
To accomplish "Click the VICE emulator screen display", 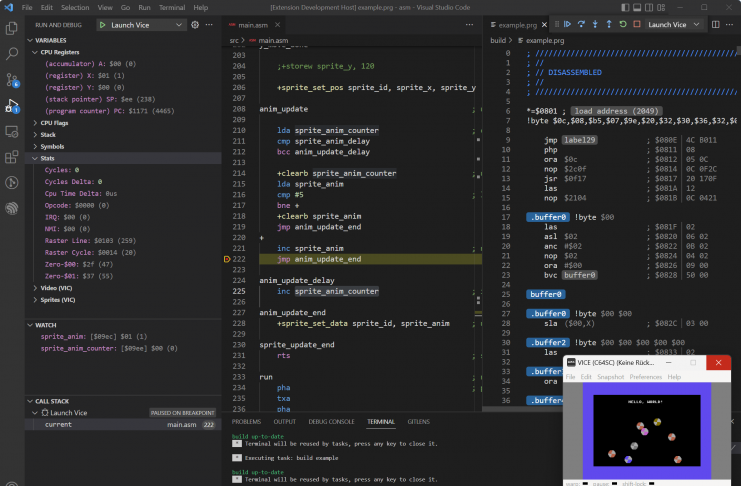I will pos(646,431).
